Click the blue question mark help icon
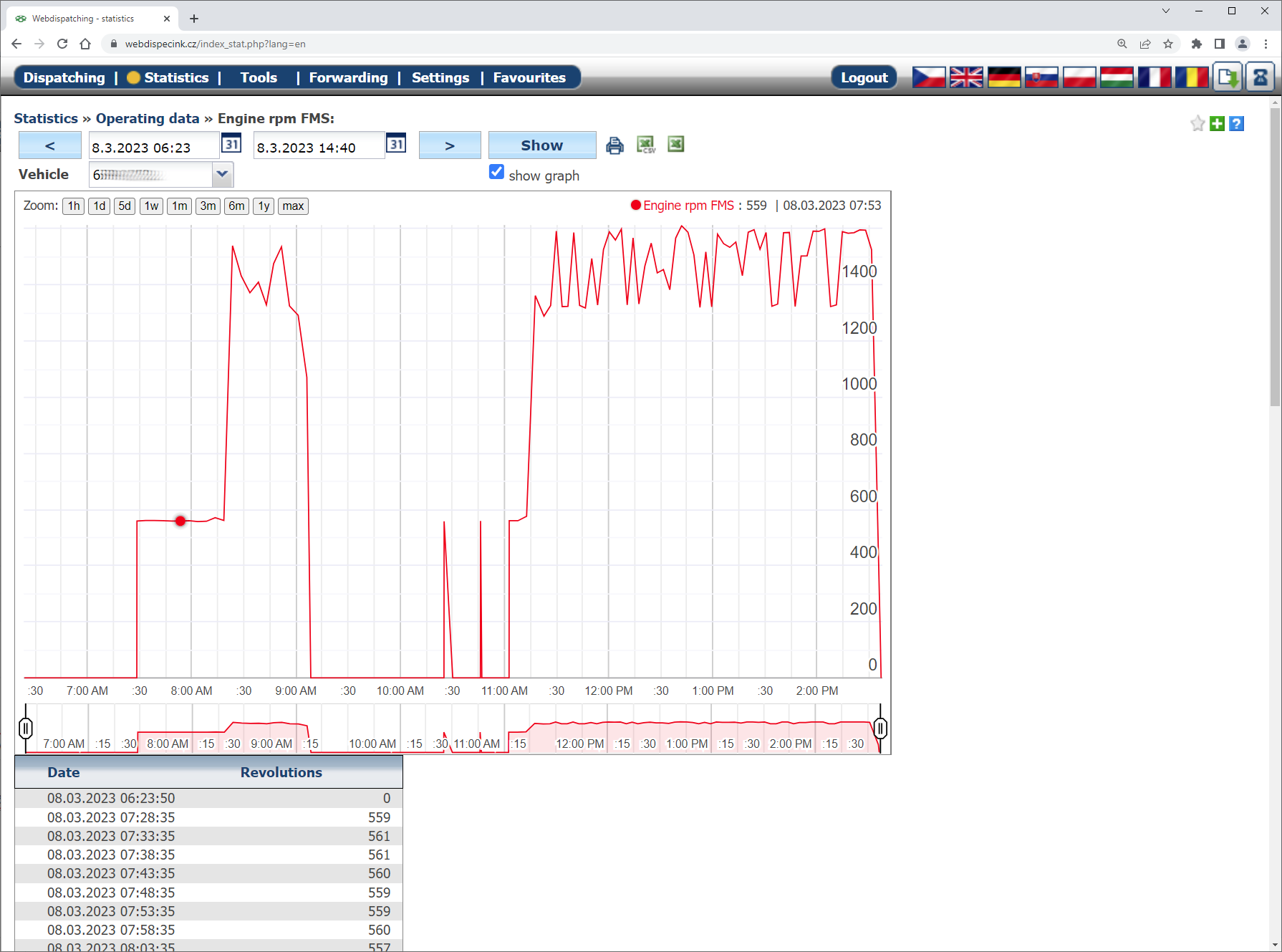This screenshot has height=952, width=1282. (x=1236, y=124)
